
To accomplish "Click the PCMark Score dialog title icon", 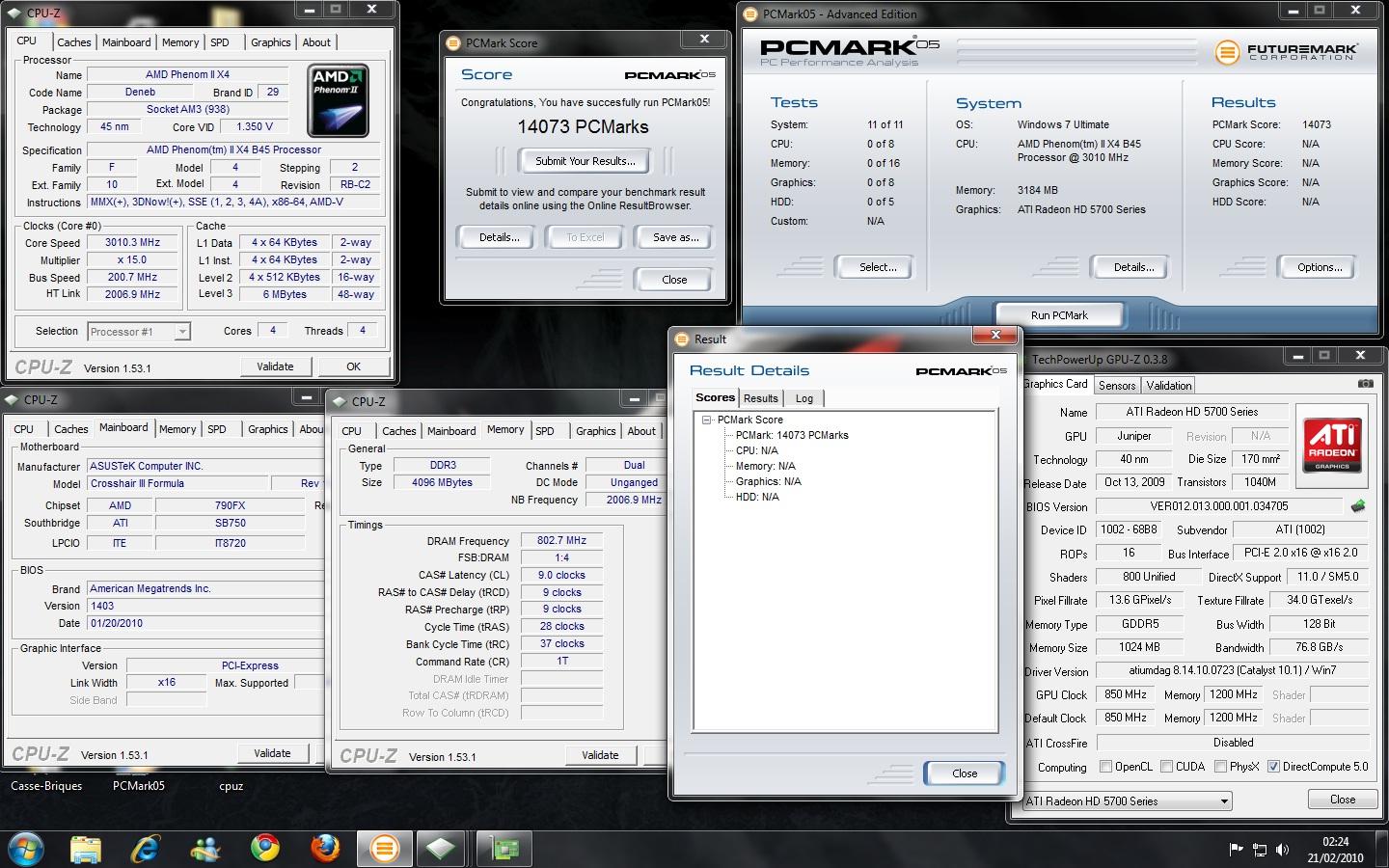I will pos(454,42).
